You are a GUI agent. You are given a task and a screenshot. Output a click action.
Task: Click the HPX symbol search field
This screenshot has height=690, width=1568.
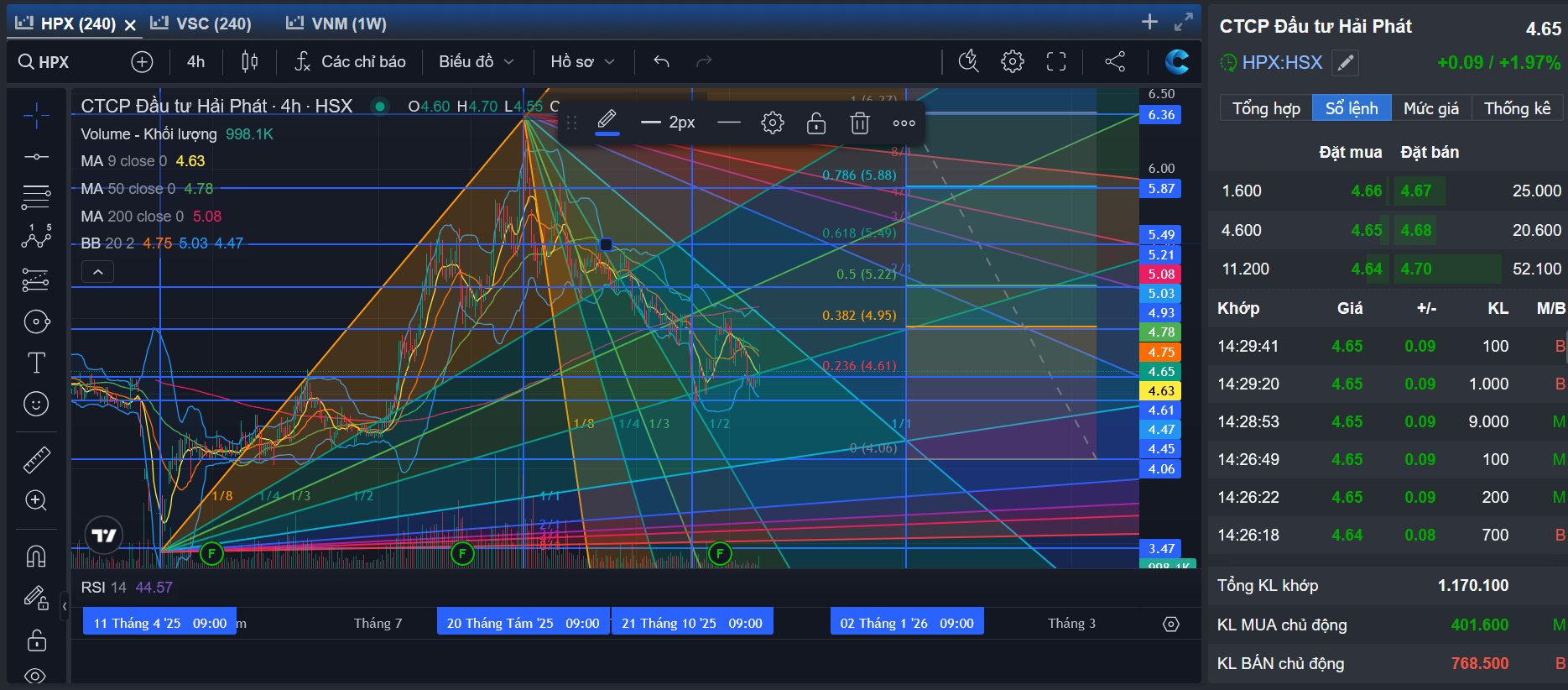point(44,62)
